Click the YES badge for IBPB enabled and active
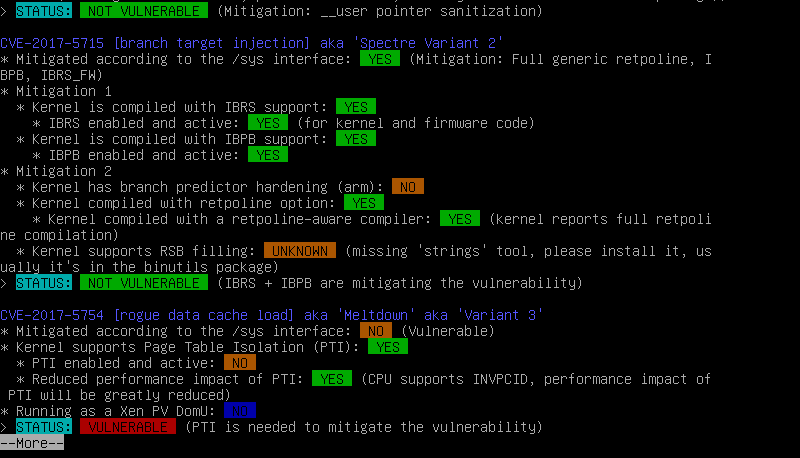 (x=268, y=155)
